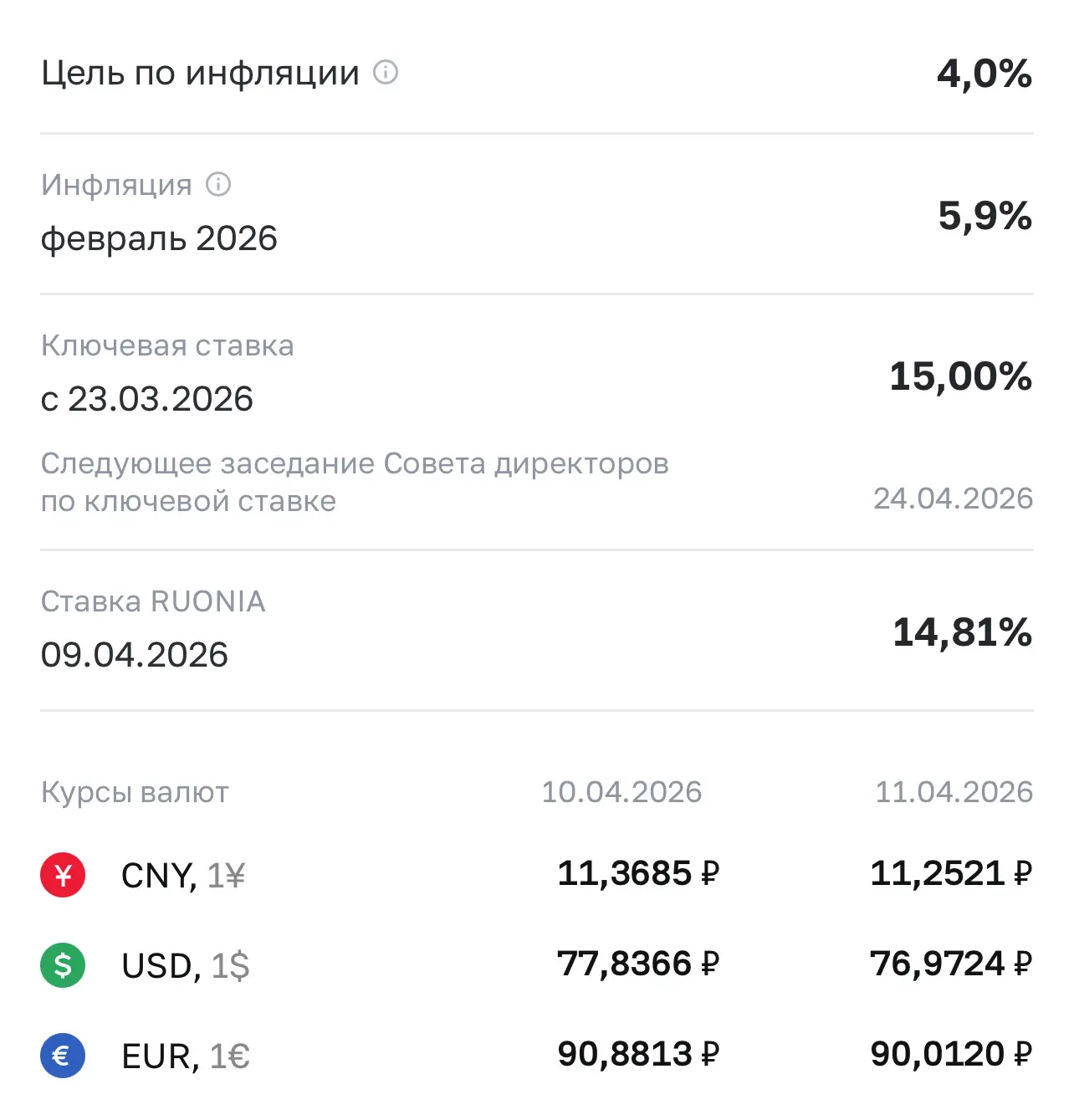Open info icon beside Инфляция label

tap(218, 184)
